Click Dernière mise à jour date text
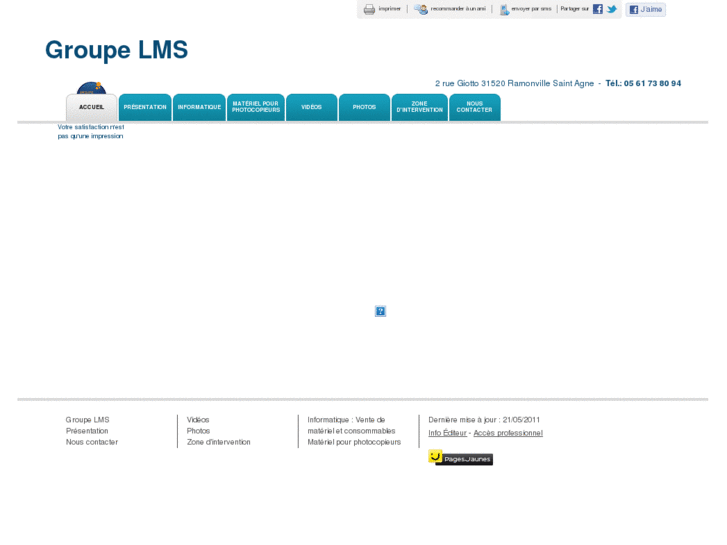The width and height of the screenshot is (727, 545). point(484,420)
